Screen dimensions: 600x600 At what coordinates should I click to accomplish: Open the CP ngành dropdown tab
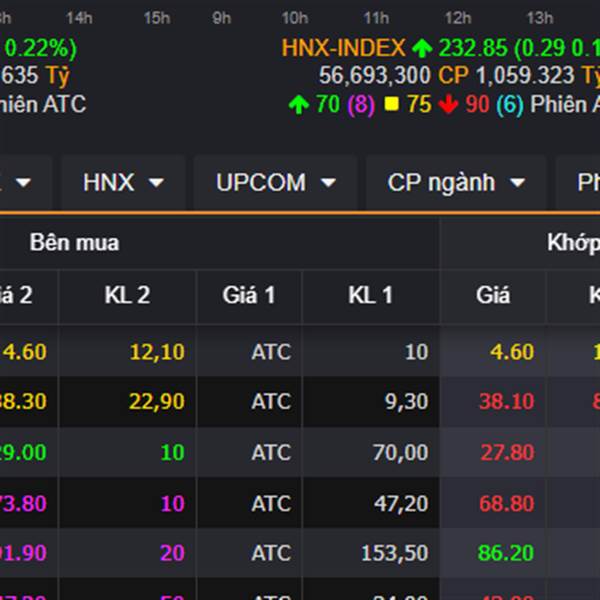pos(456,183)
